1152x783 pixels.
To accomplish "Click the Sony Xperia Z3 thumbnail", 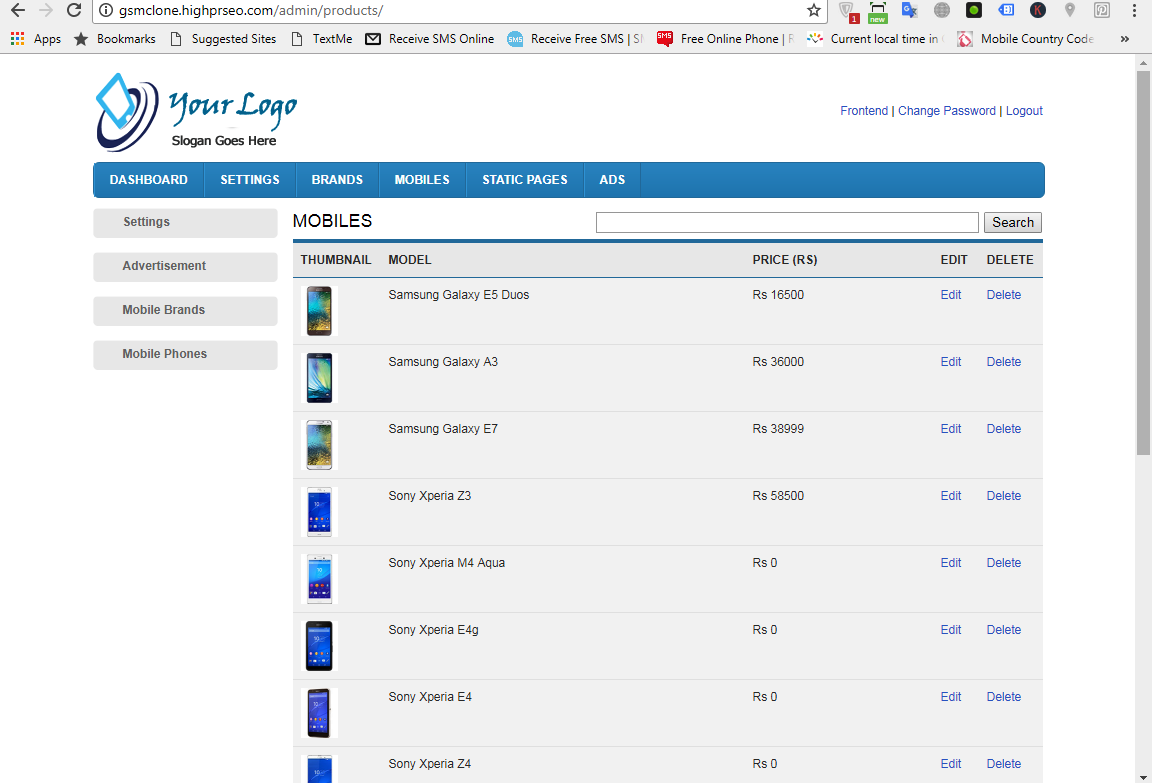I will tap(319, 512).
